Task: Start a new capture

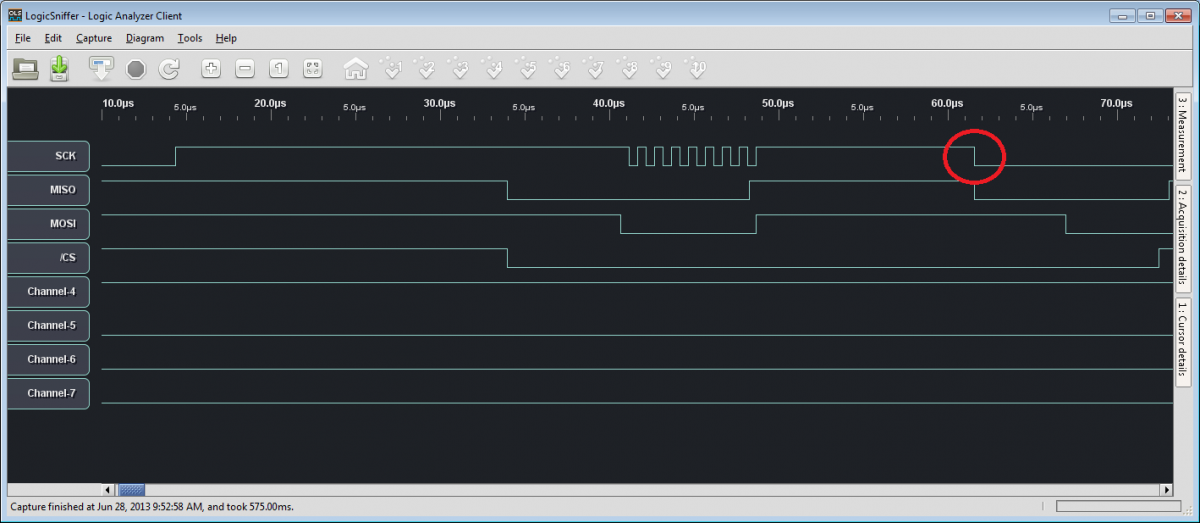Action: pos(102,69)
